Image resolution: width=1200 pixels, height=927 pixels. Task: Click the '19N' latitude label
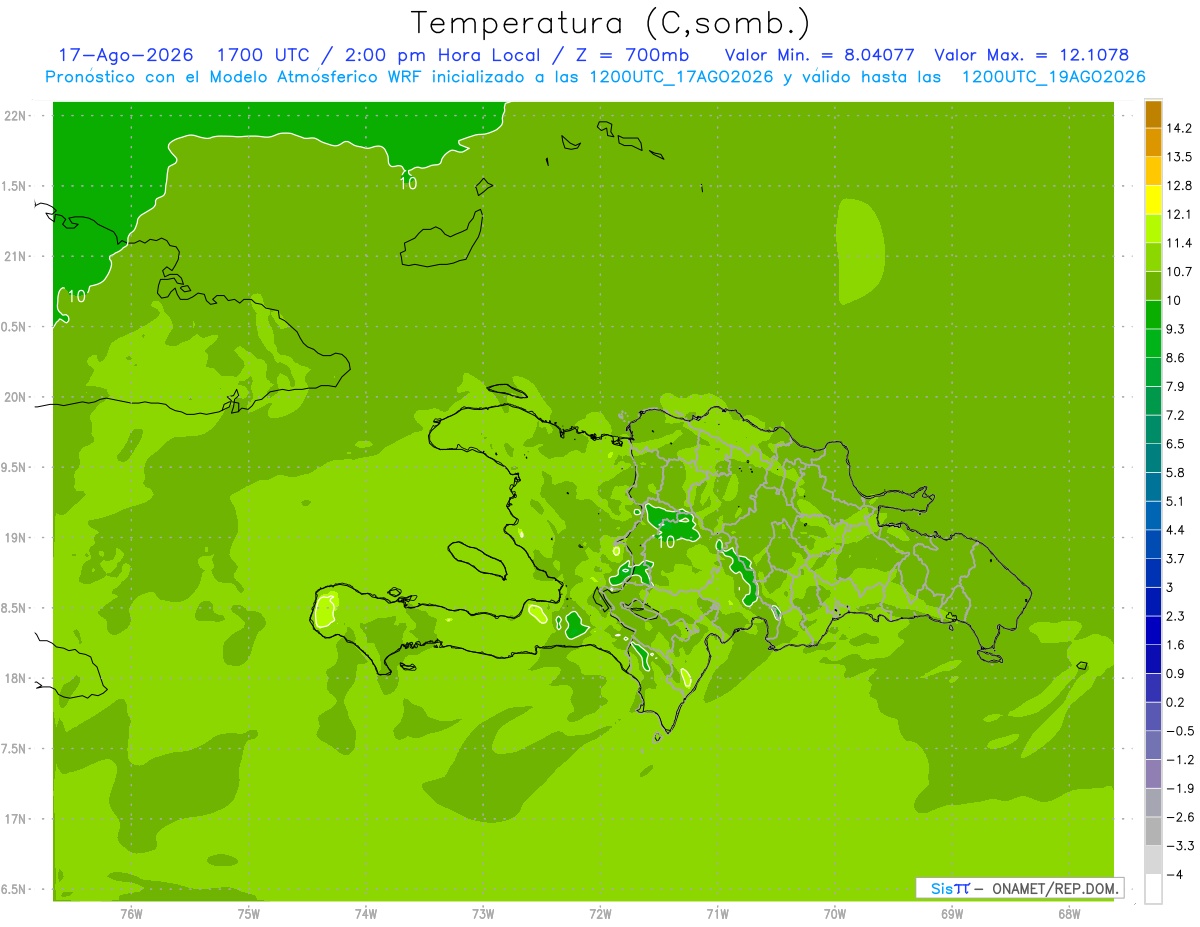point(15,538)
